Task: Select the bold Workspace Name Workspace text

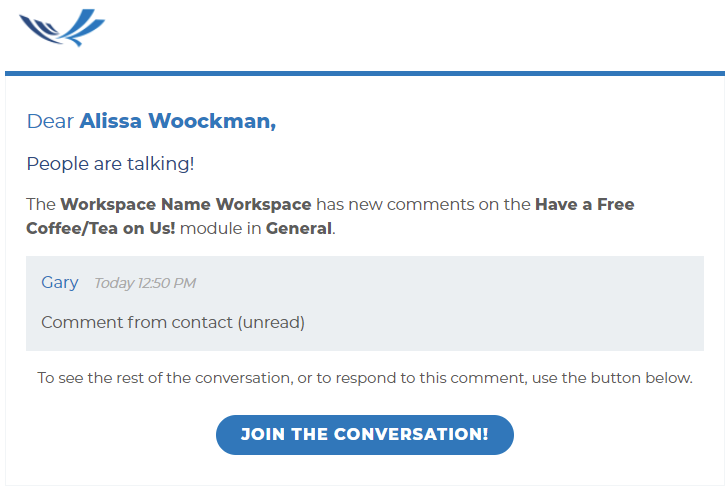Action: [x=186, y=204]
